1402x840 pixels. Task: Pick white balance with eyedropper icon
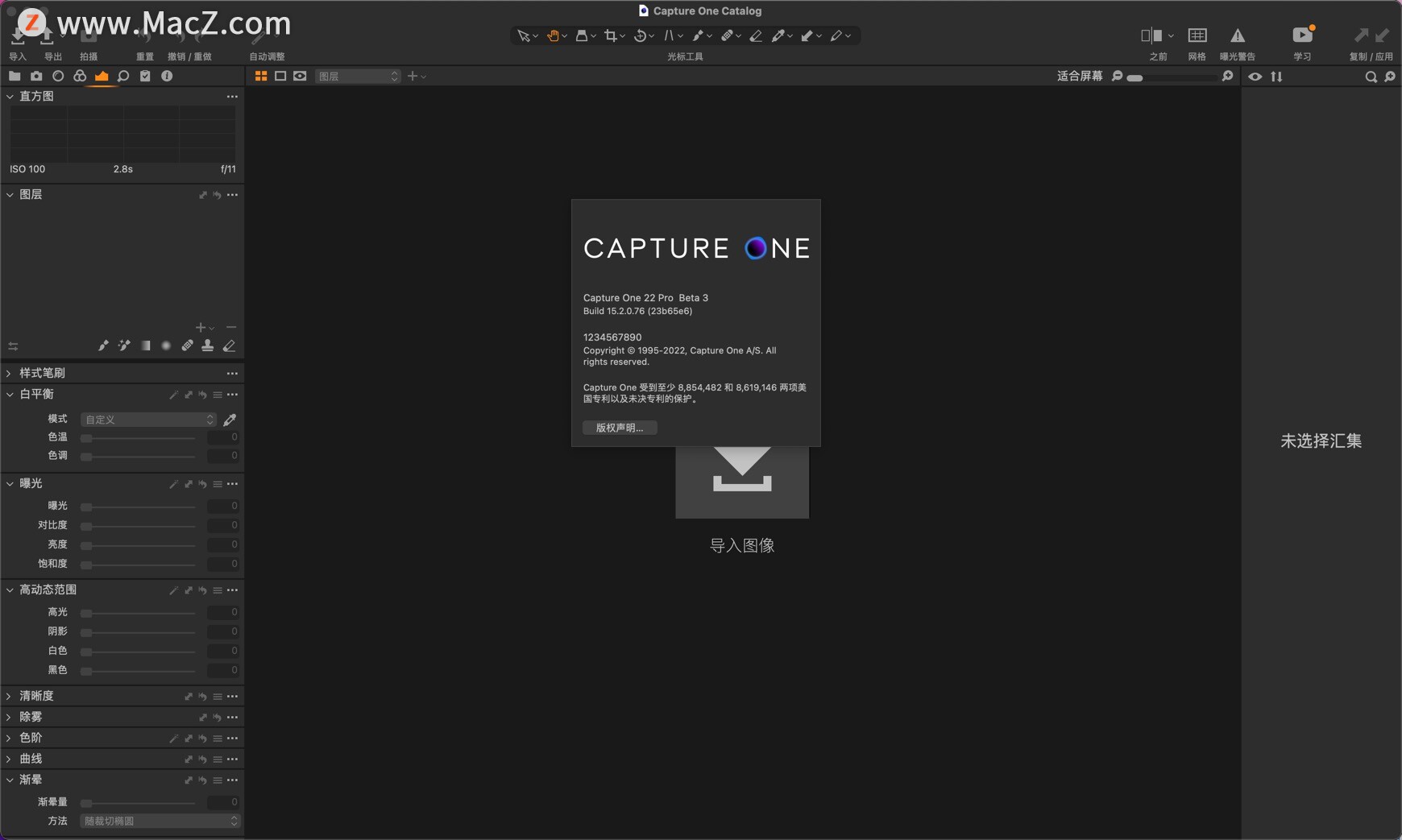(x=230, y=420)
